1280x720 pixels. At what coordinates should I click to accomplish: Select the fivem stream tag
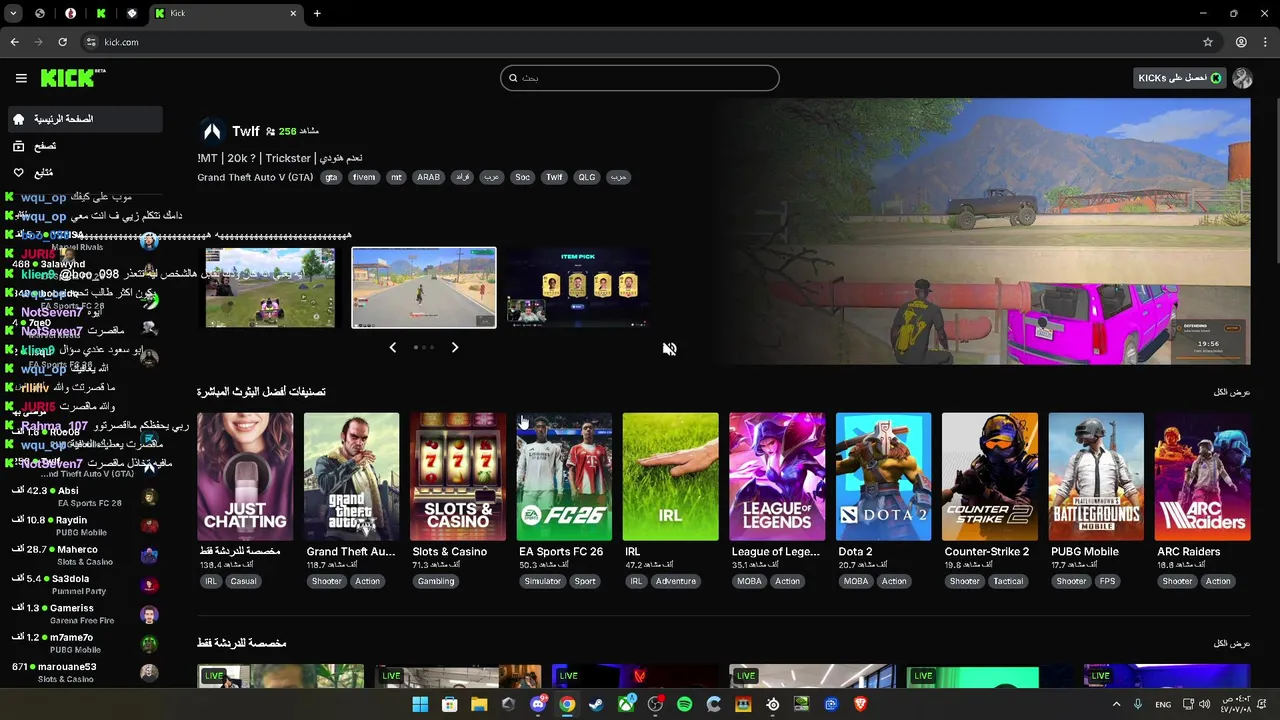(x=364, y=177)
